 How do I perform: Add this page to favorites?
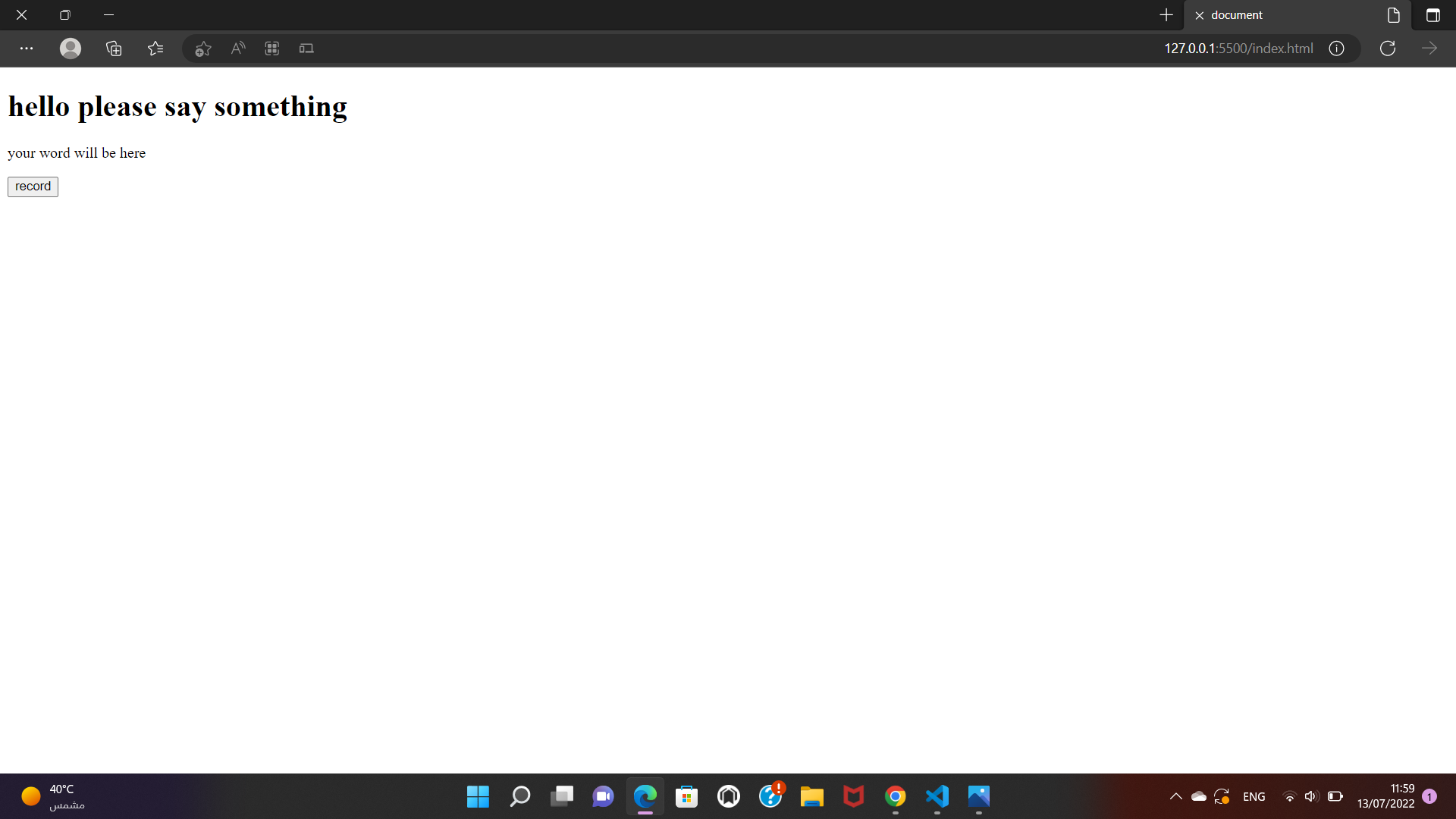pyautogui.click(x=202, y=48)
